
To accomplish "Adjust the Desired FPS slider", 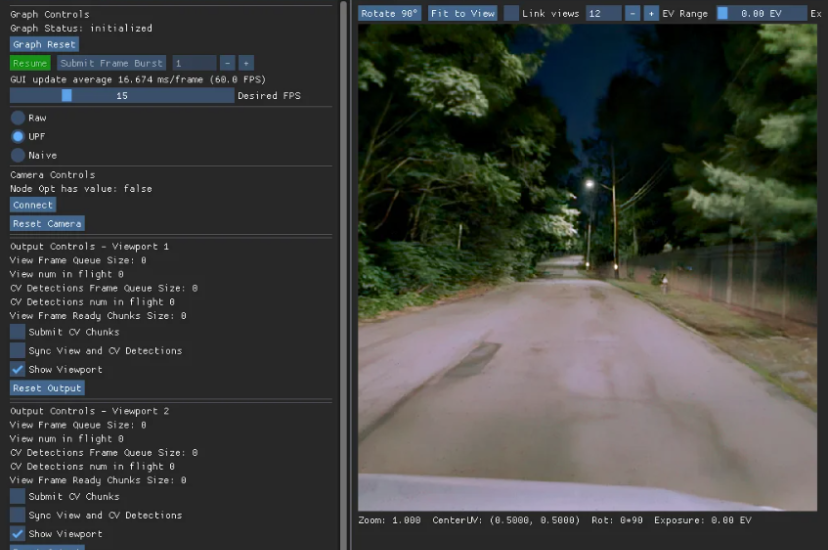I will tap(122, 96).
